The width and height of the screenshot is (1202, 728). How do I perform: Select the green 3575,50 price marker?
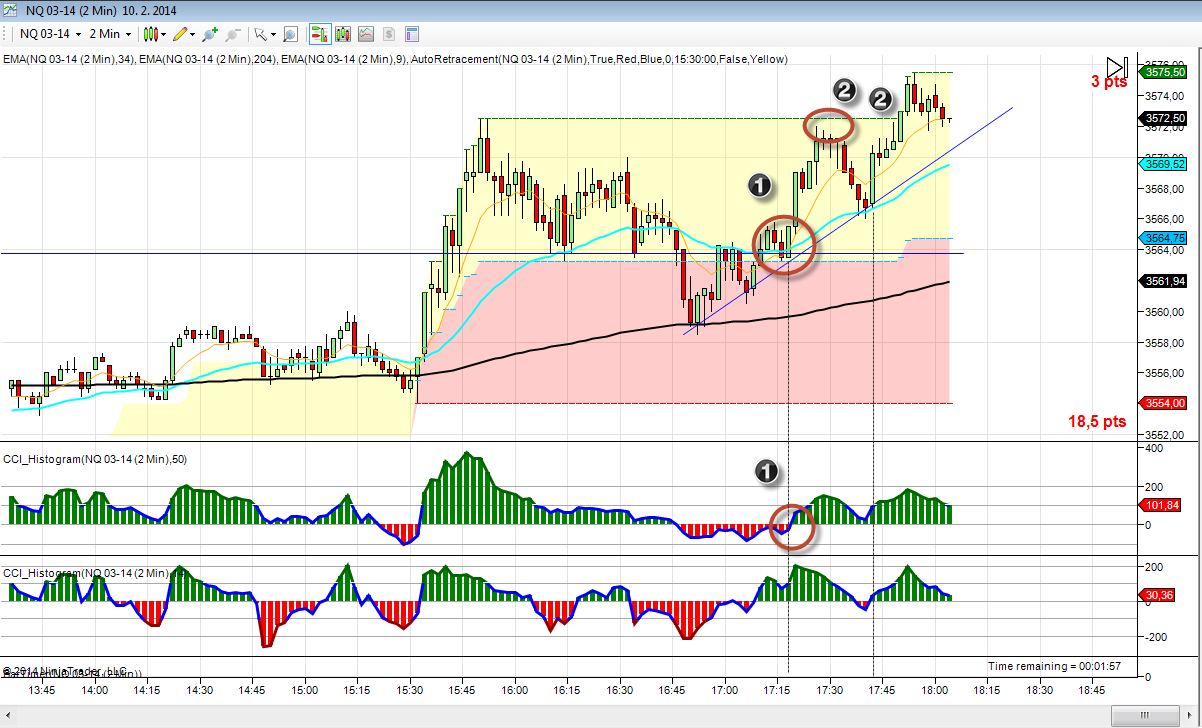tap(1165, 72)
